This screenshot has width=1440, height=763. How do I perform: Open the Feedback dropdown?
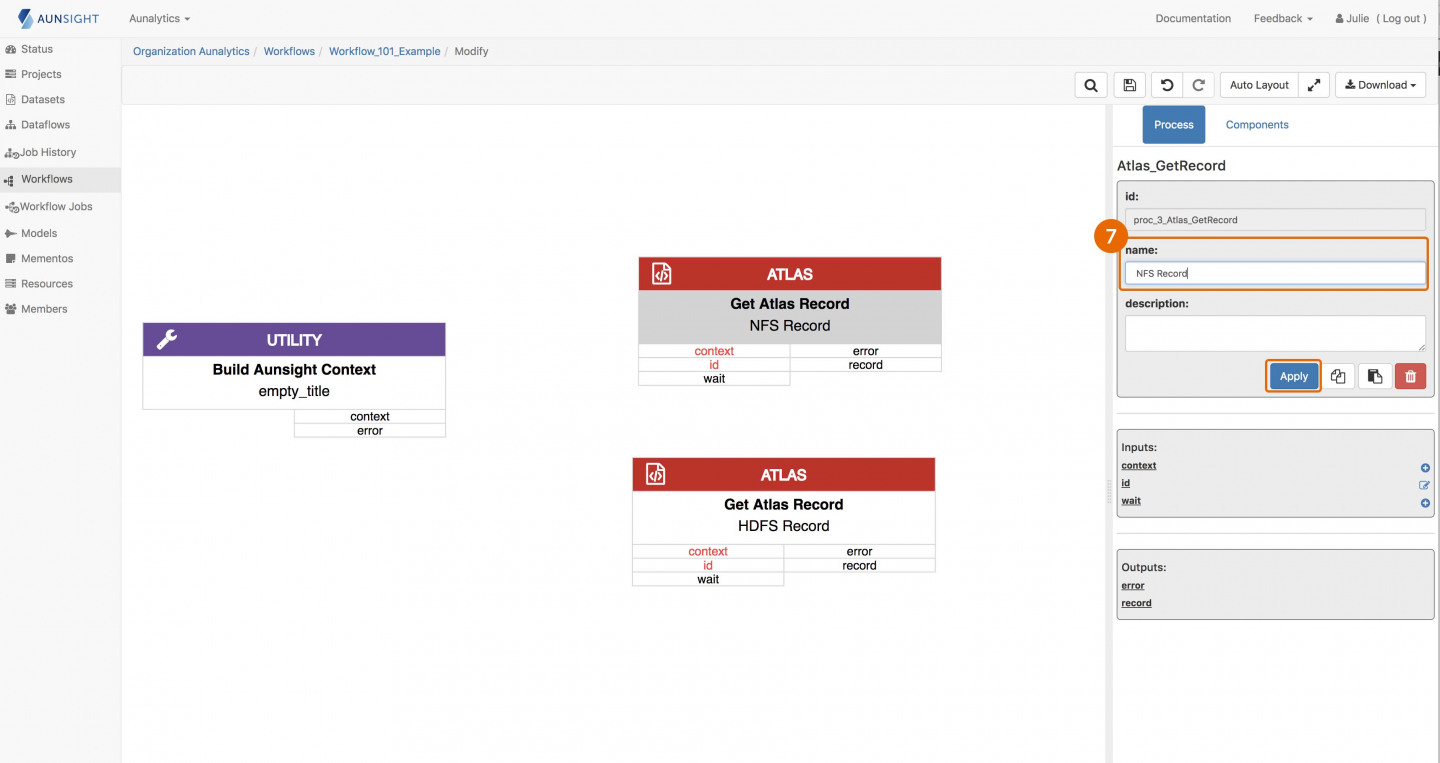coord(1283,18)
